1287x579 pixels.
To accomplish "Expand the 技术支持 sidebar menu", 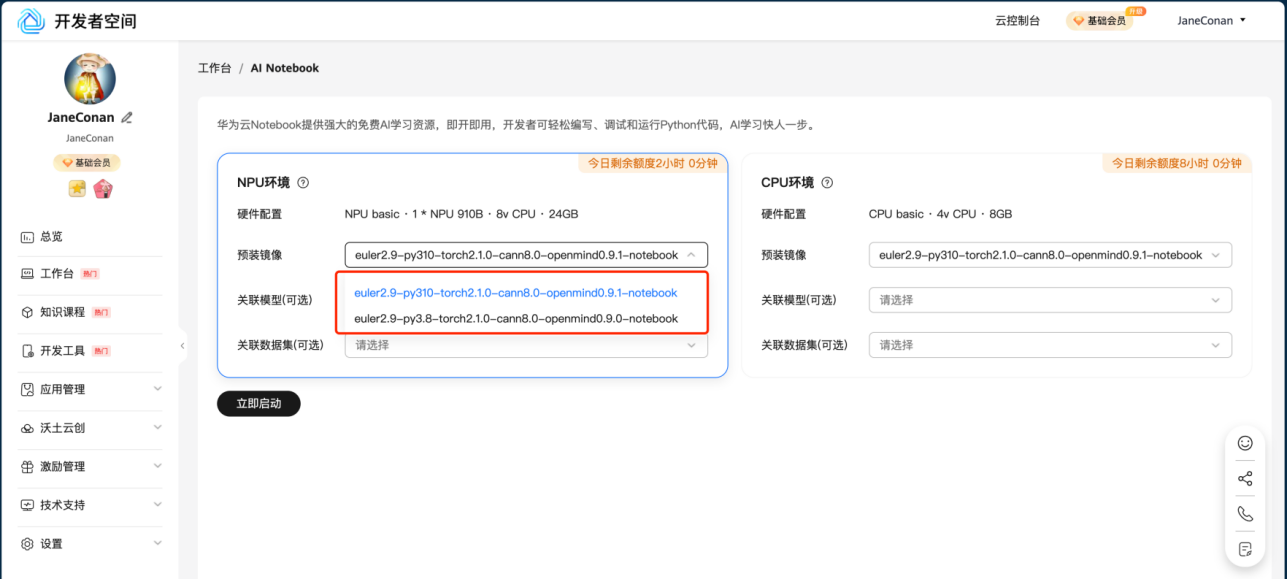I will click(x=90, y=505).
